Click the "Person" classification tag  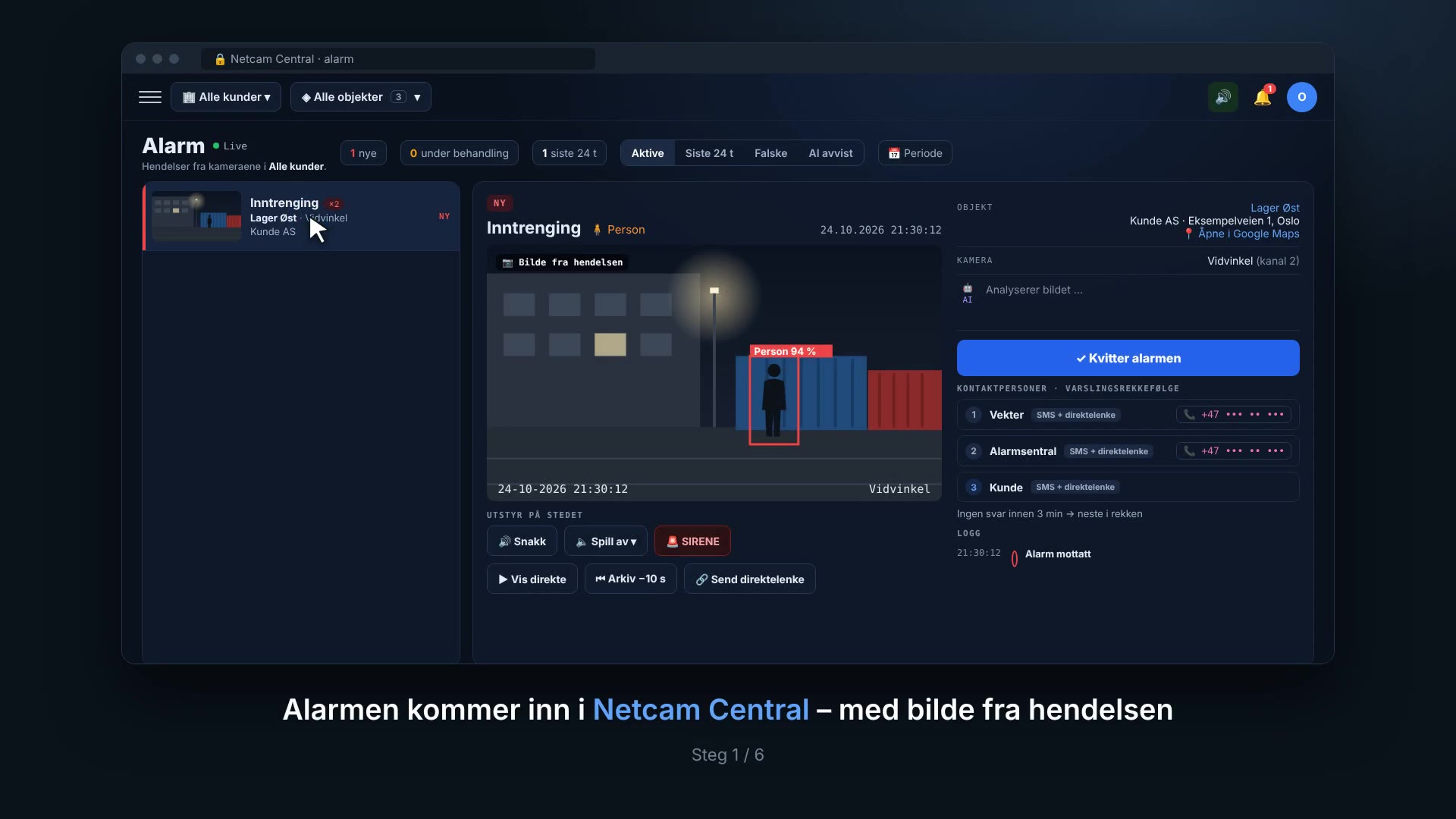[x=619, y=230]
